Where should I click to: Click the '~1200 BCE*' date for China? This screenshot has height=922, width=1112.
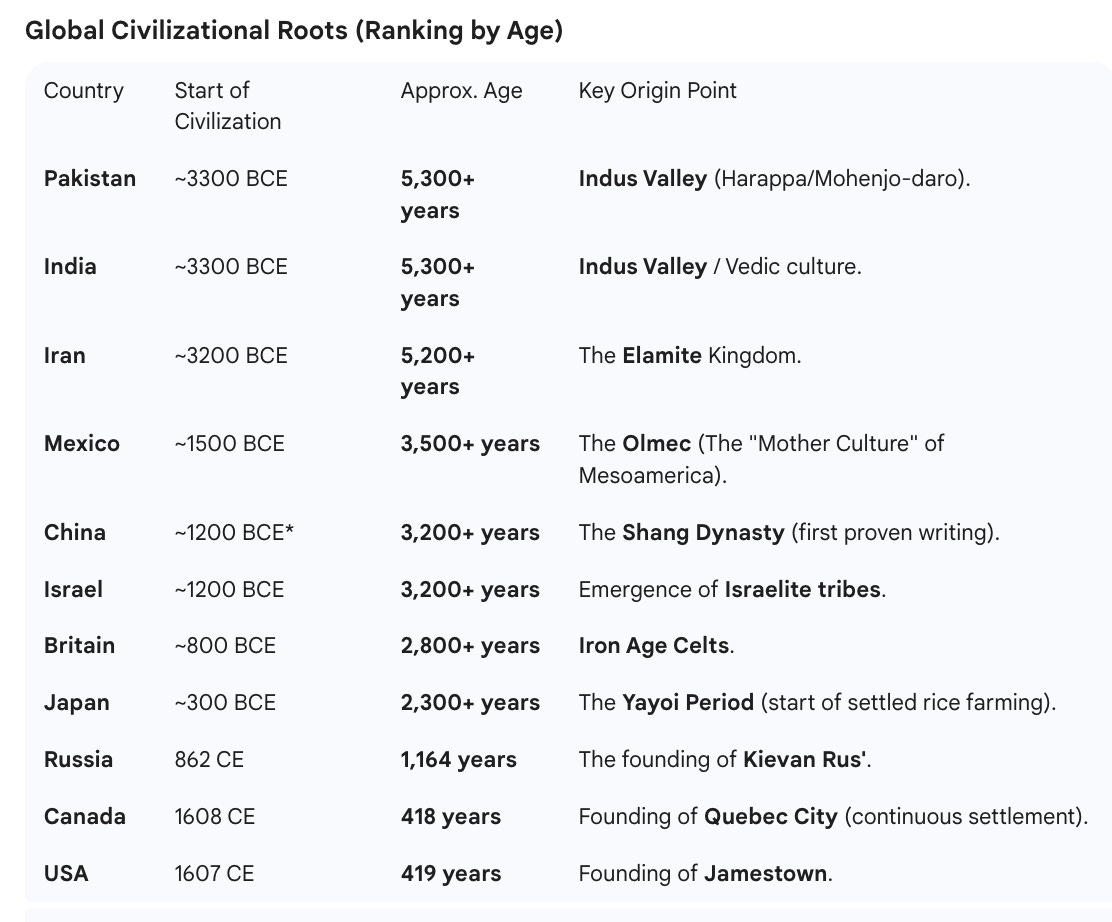(x=234, y=533)
